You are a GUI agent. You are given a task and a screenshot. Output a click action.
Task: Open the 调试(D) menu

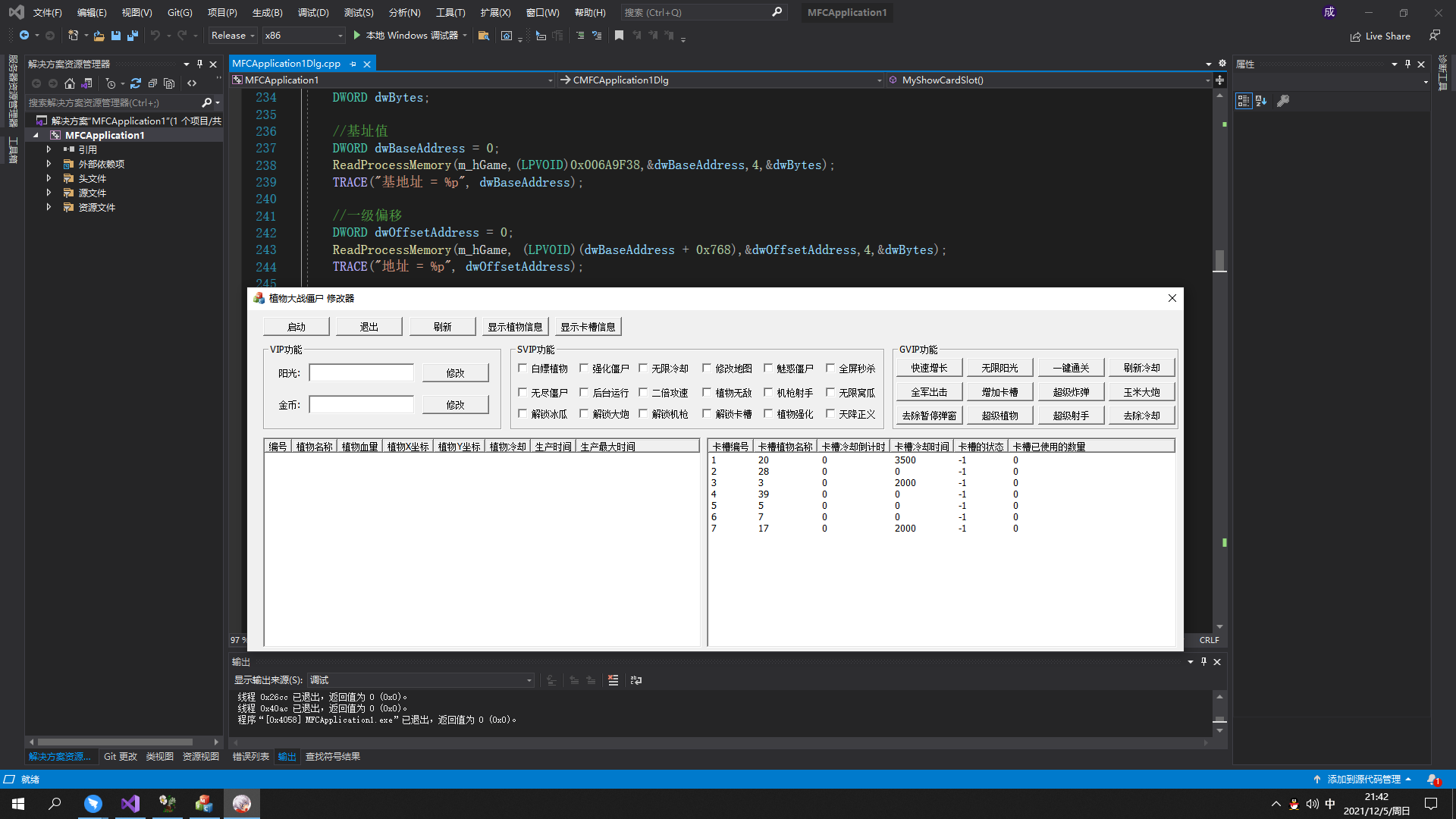click(x=313, y=13)
